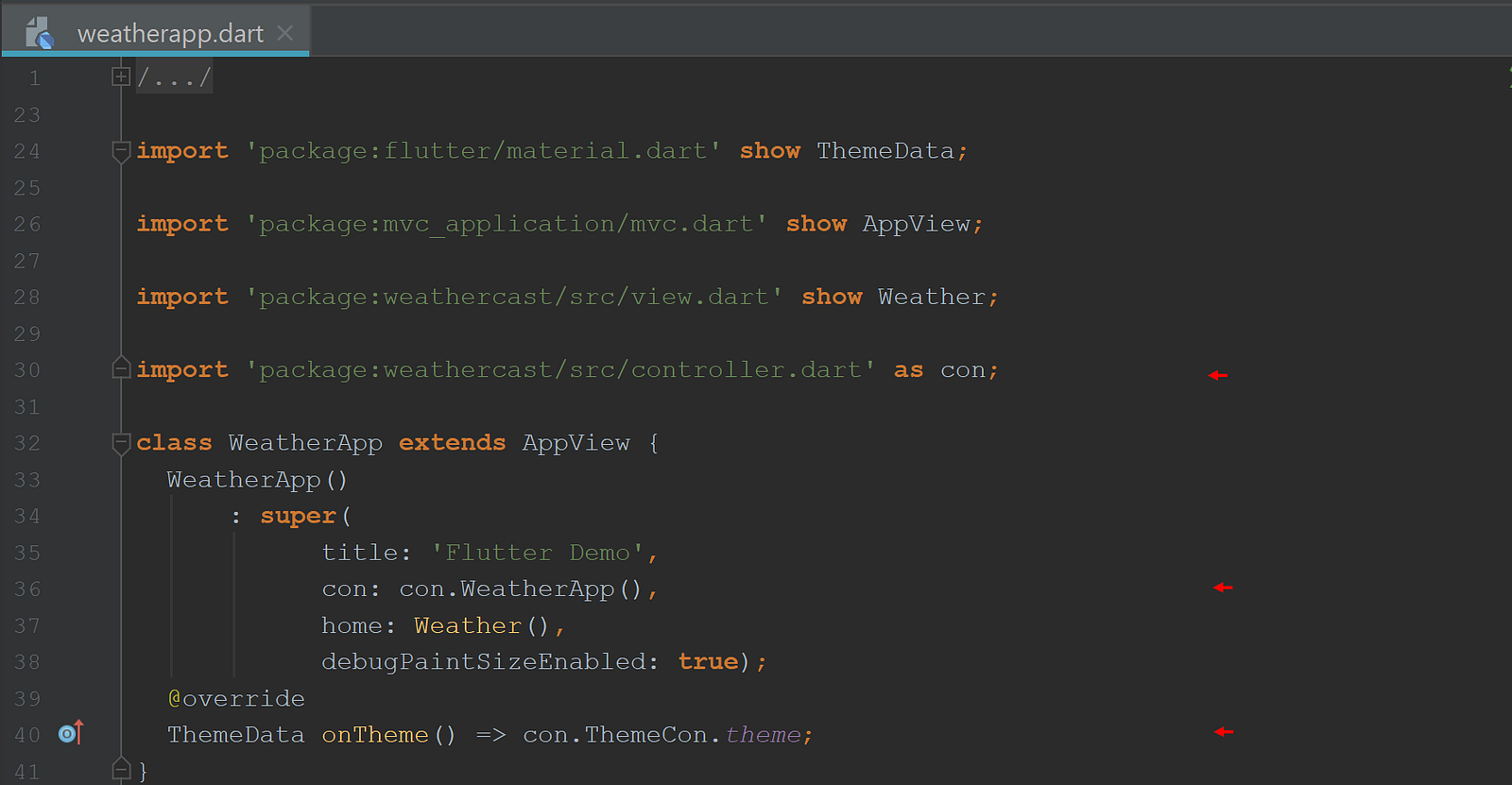Click ThemeCon on line 40
1512x785 pixels.
(646, 735)
